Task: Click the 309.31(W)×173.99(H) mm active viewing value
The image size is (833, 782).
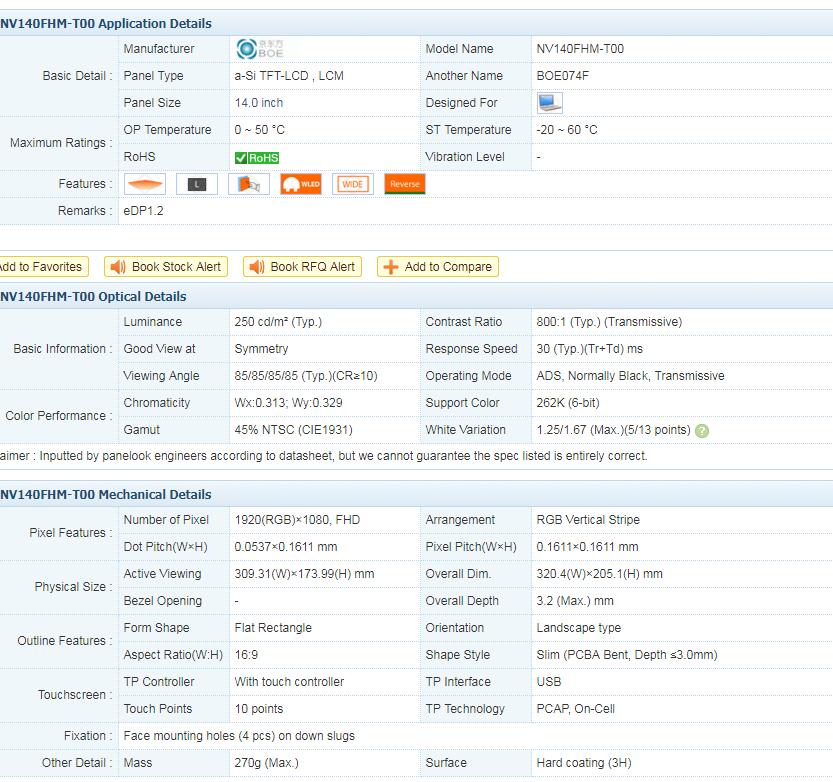Action: point(304,574)
